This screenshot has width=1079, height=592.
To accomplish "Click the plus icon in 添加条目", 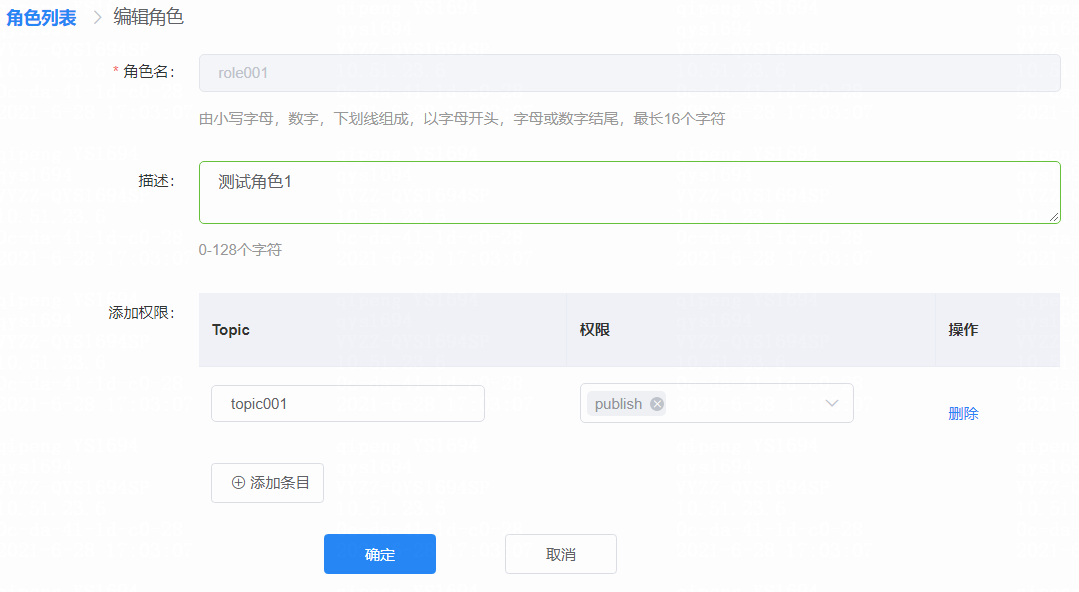I will pos(238,482).
